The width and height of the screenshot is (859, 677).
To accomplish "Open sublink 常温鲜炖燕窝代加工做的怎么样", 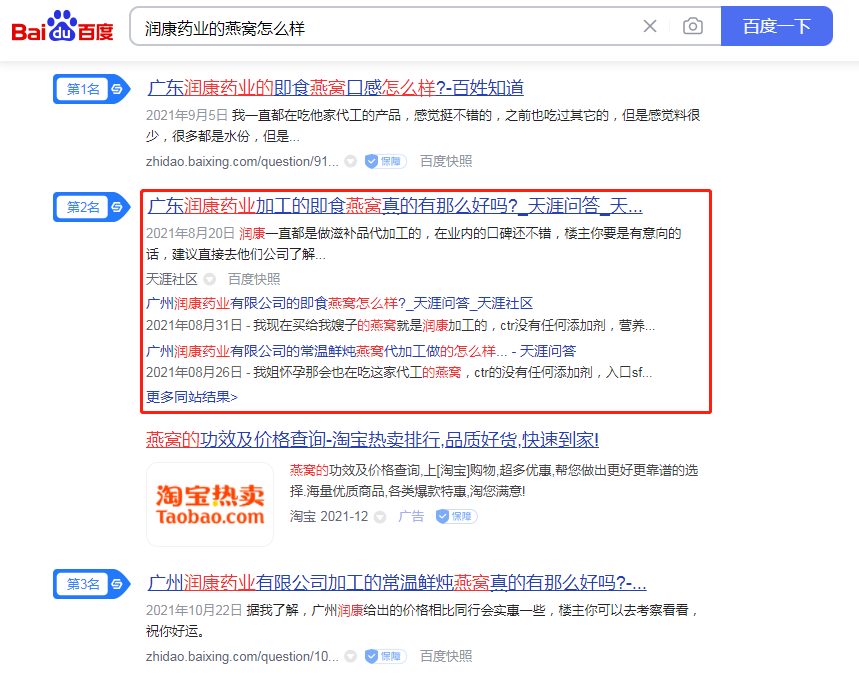I will tap(361, 351).
